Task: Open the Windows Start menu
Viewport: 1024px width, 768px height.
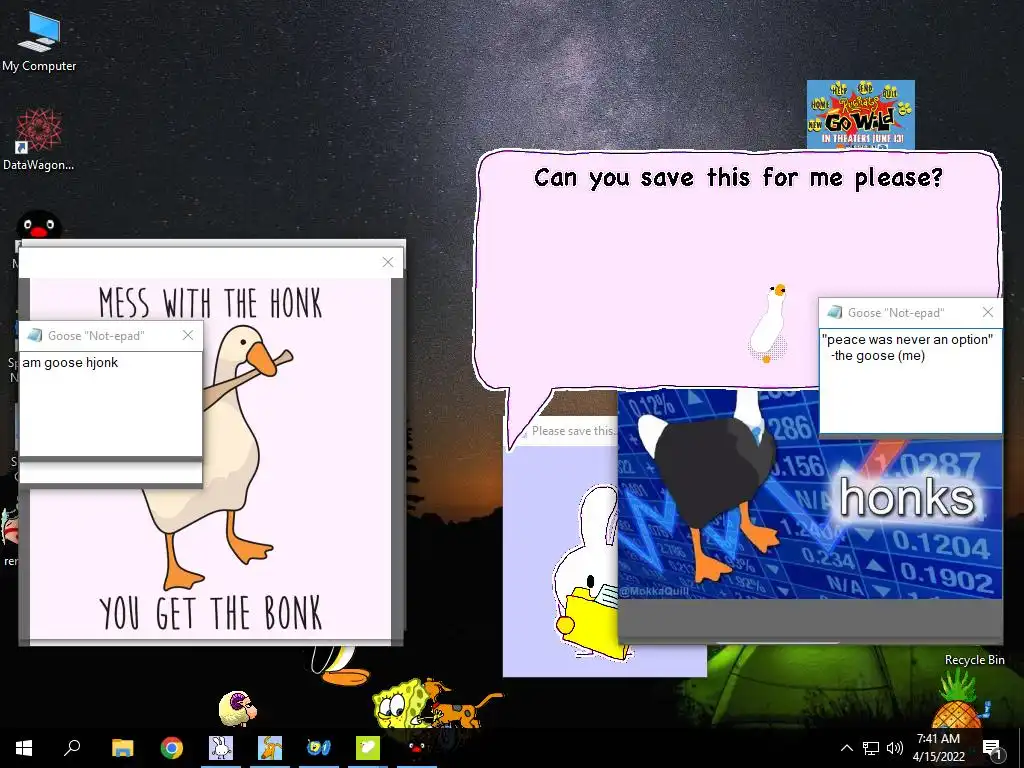Action: [24, 748]
